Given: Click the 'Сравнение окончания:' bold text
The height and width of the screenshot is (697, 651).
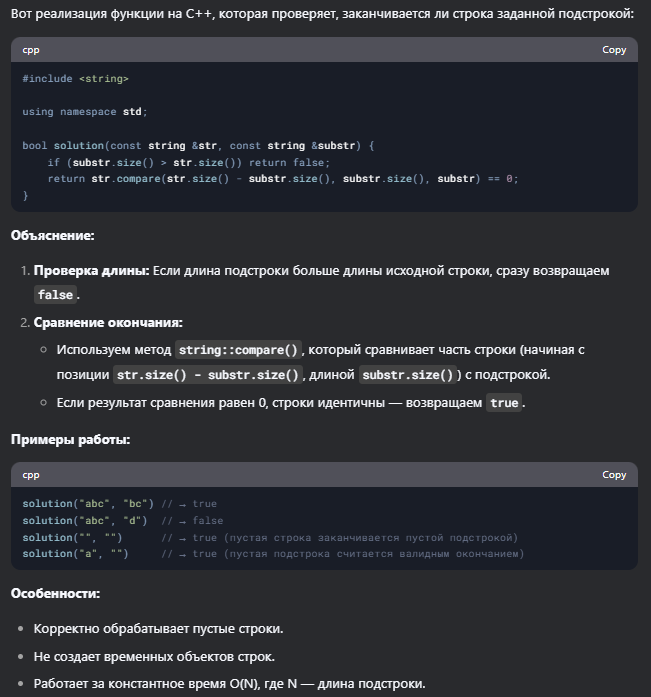Looking at the screenshot, I should tap(108, 322).
